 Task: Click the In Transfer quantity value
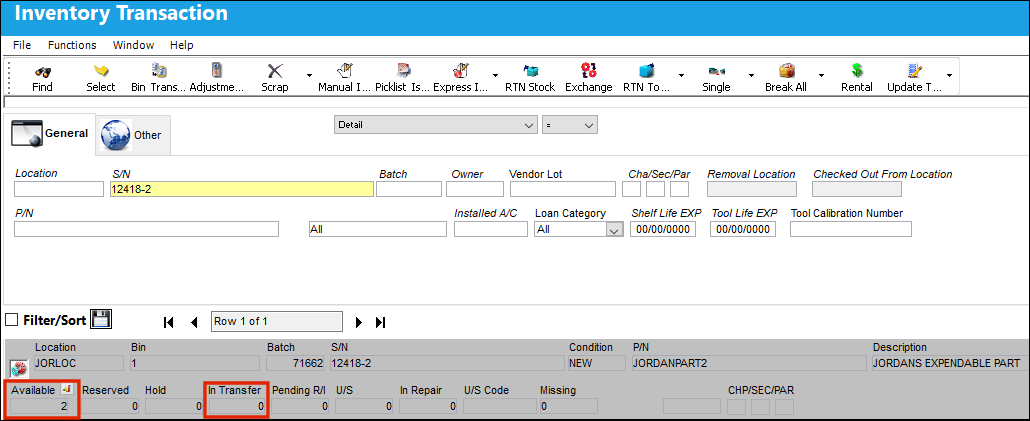(x=236, y=407)
